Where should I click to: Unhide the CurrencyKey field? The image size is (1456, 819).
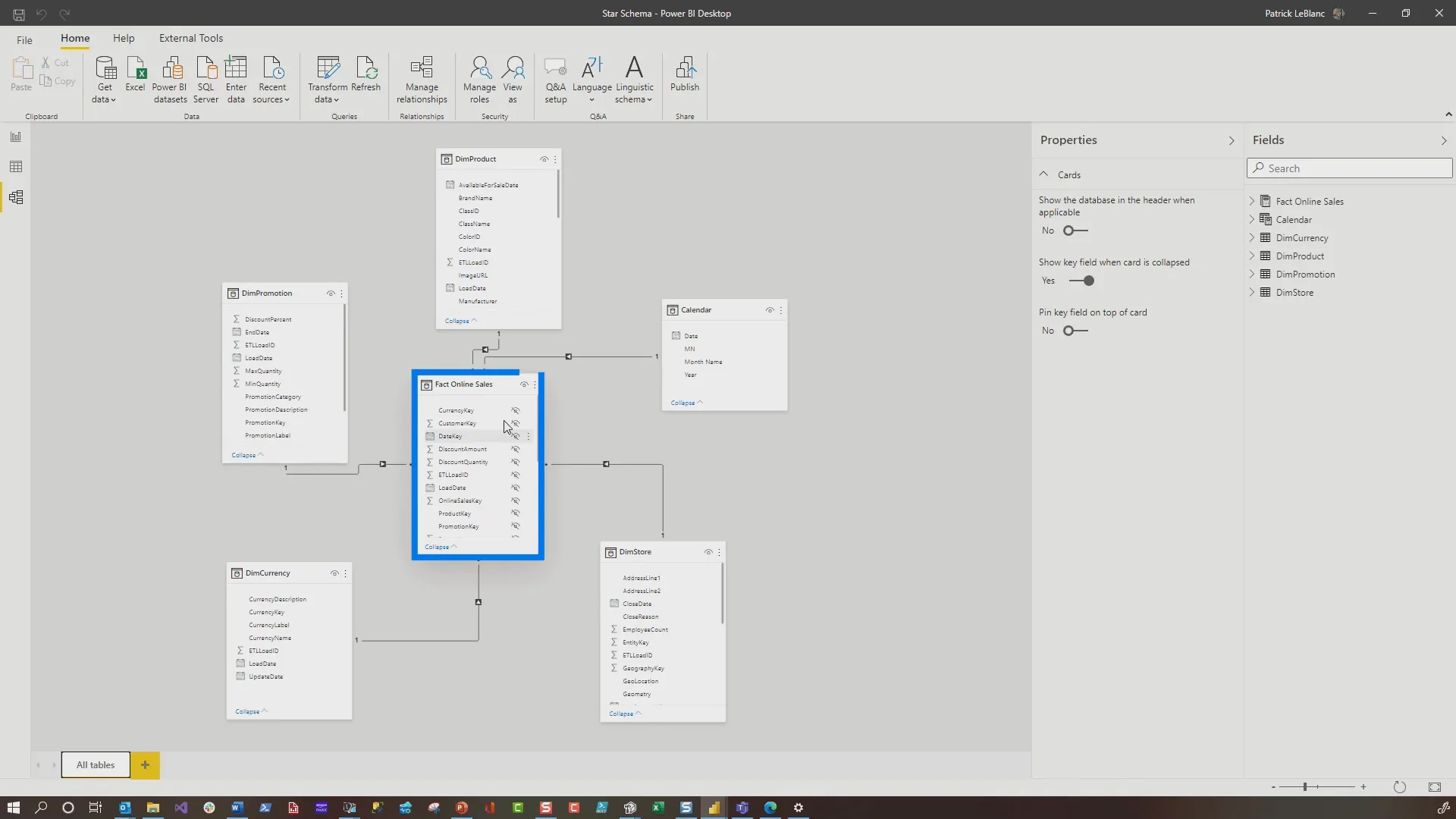click(516, 410)
